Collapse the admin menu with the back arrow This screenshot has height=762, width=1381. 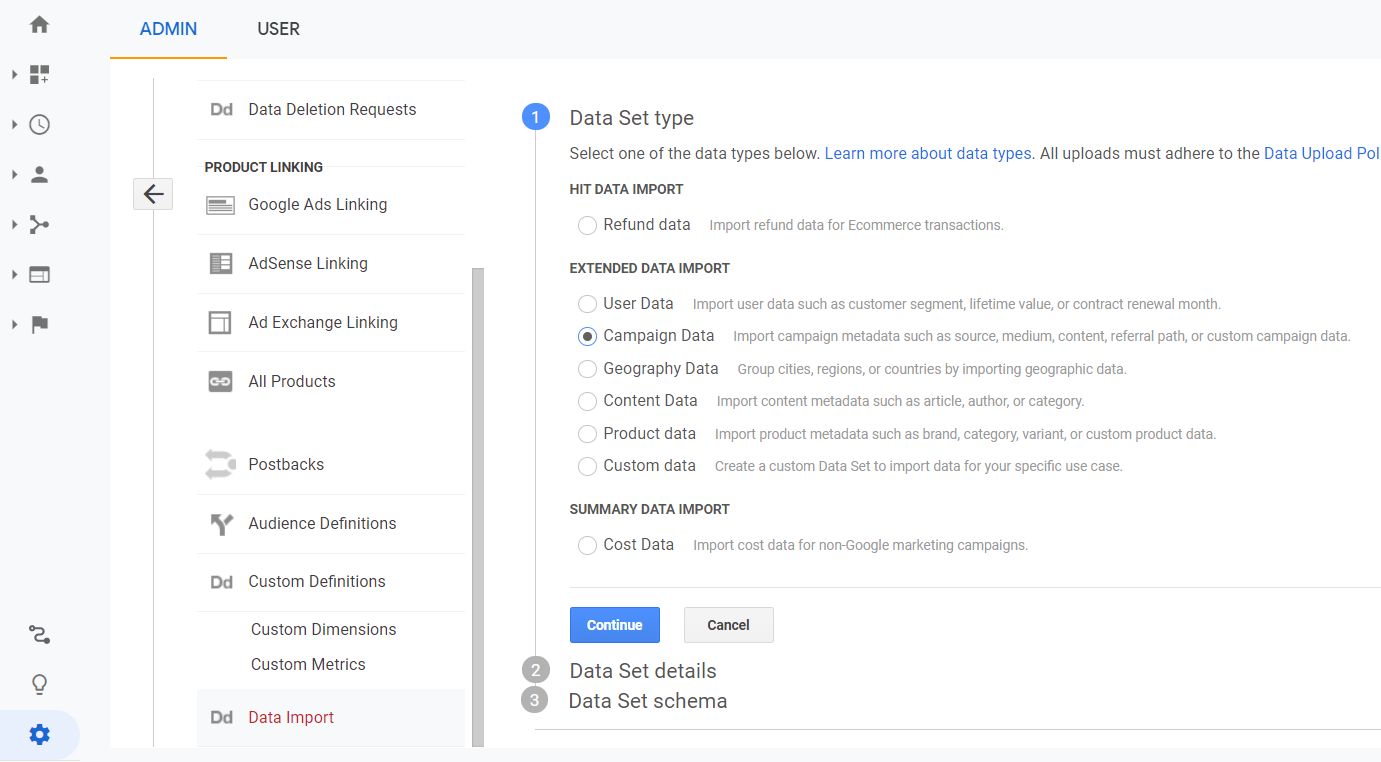tap(152, 194)
